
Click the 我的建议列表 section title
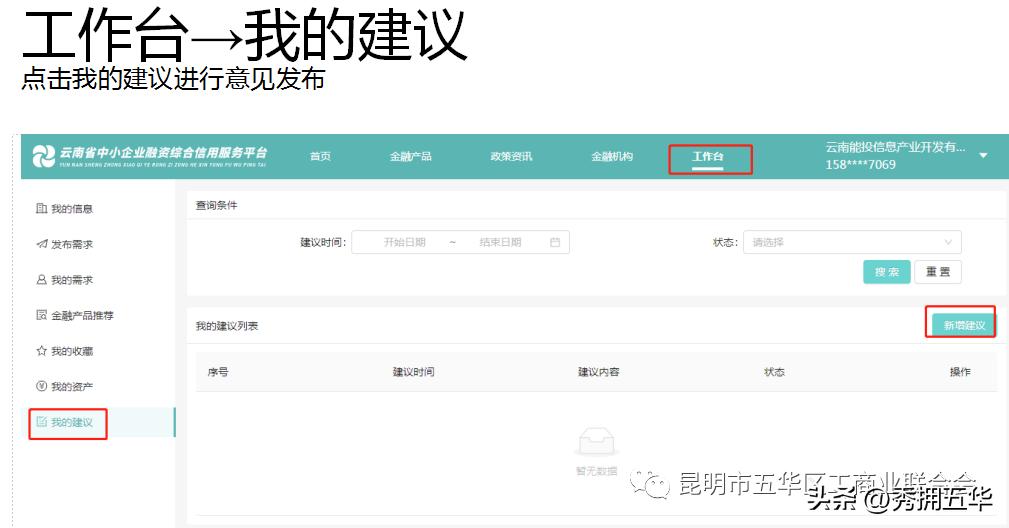coord(227,326)
